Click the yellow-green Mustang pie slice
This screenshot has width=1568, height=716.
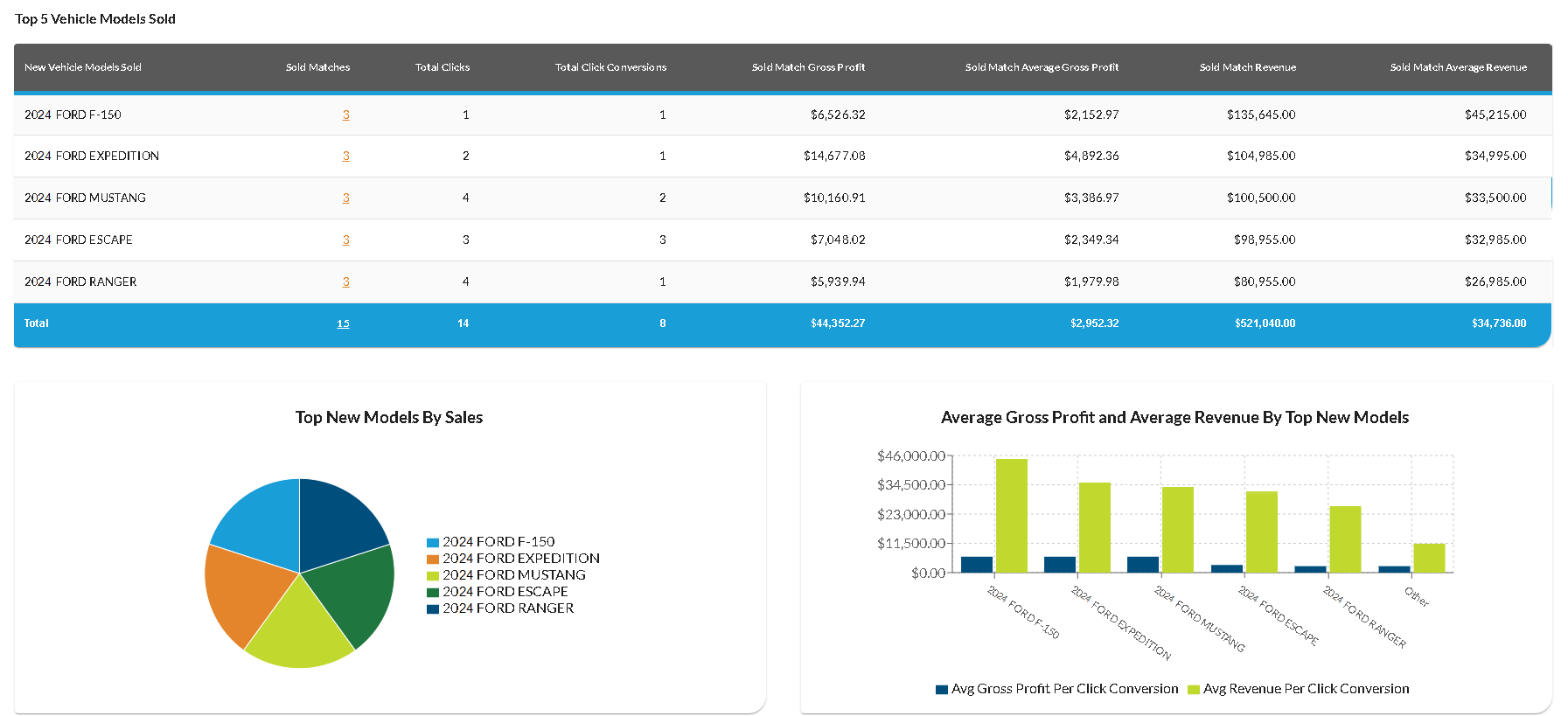point(297,629)
